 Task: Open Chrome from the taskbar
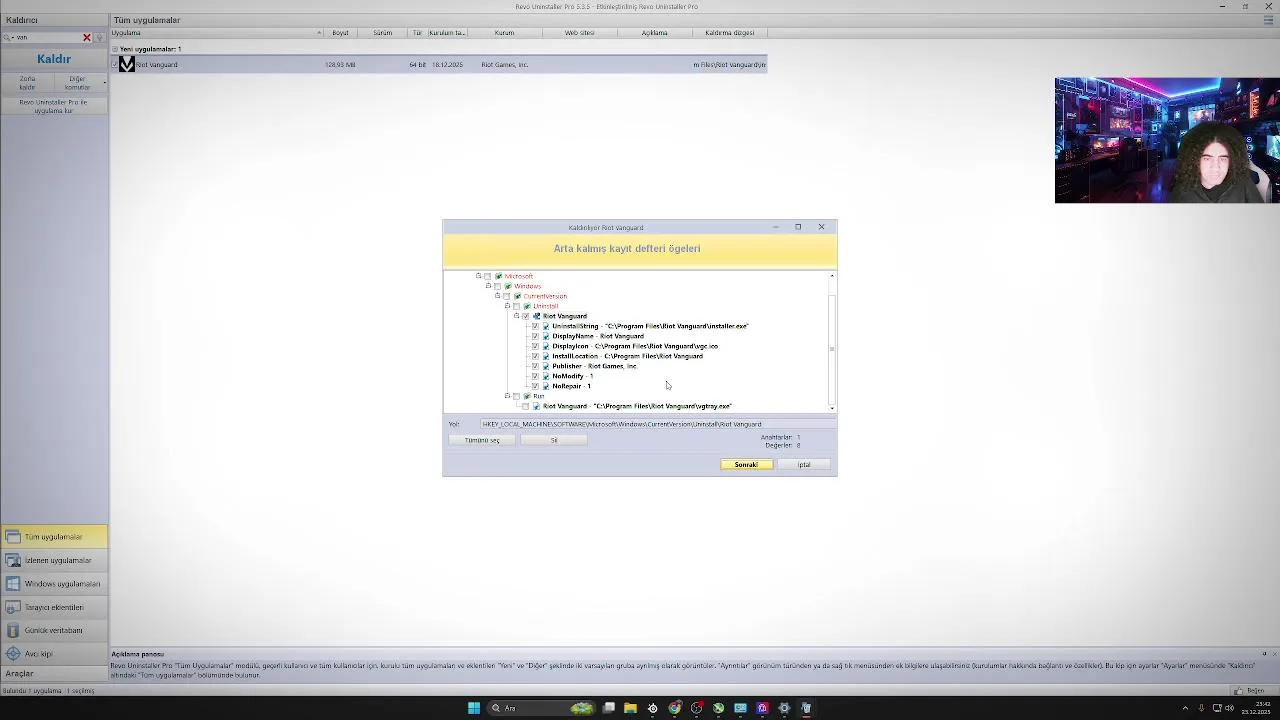[x=675, y=708]
